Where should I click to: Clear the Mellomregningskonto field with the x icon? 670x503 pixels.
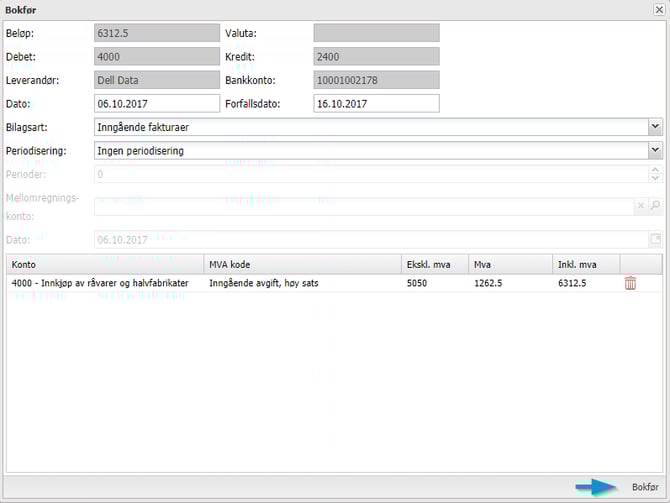point(641,206)
